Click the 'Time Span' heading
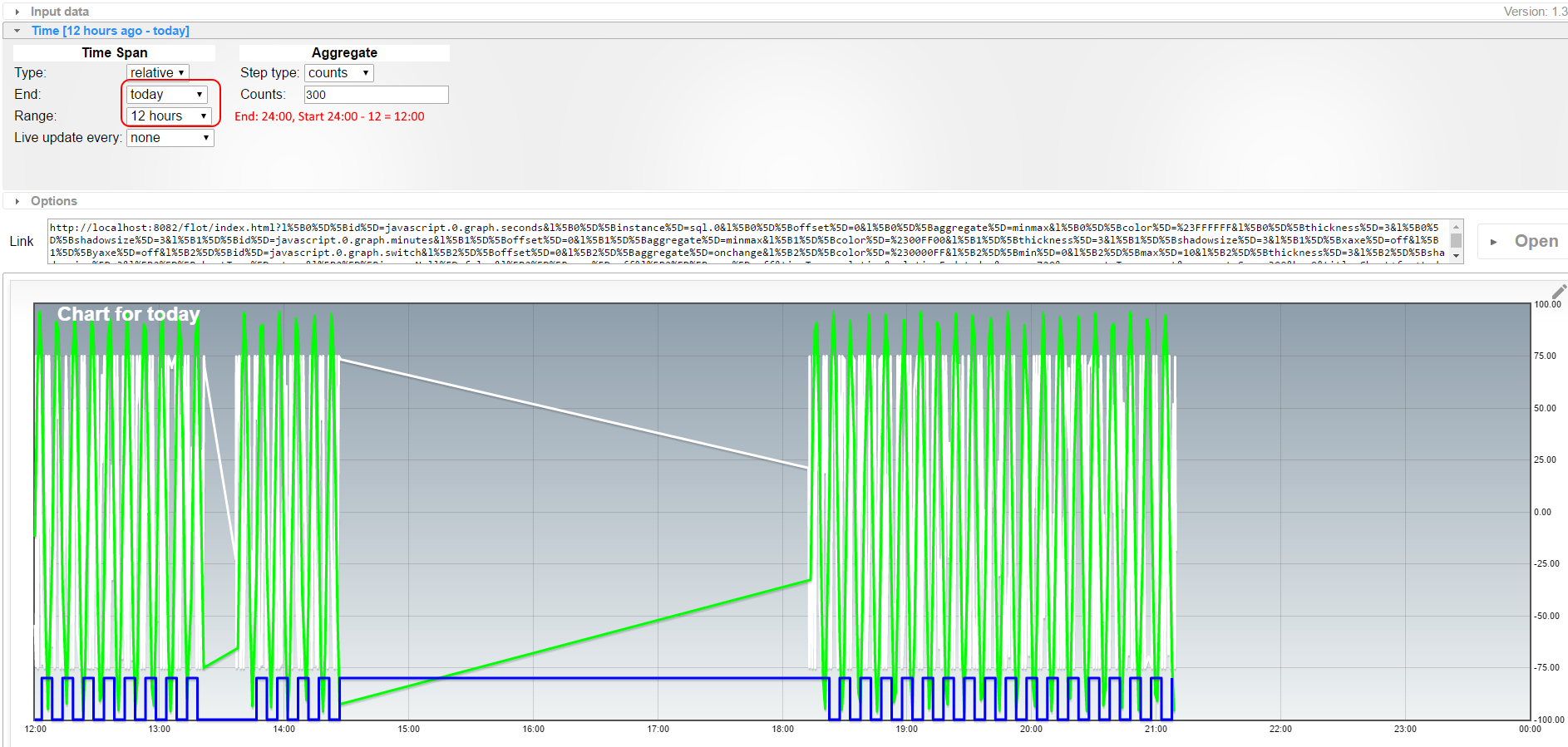Image resolution: width=1568 pixels, height=747 pixels. pyautogui.click(x=115, y=53)
